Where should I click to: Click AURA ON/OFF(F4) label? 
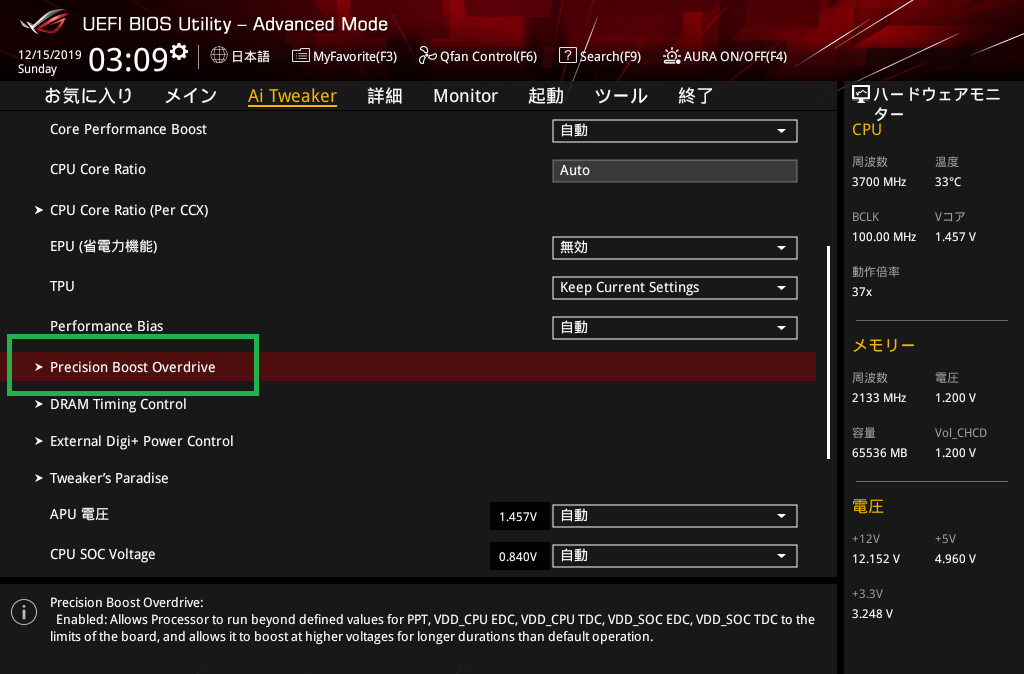coord(735,56)
